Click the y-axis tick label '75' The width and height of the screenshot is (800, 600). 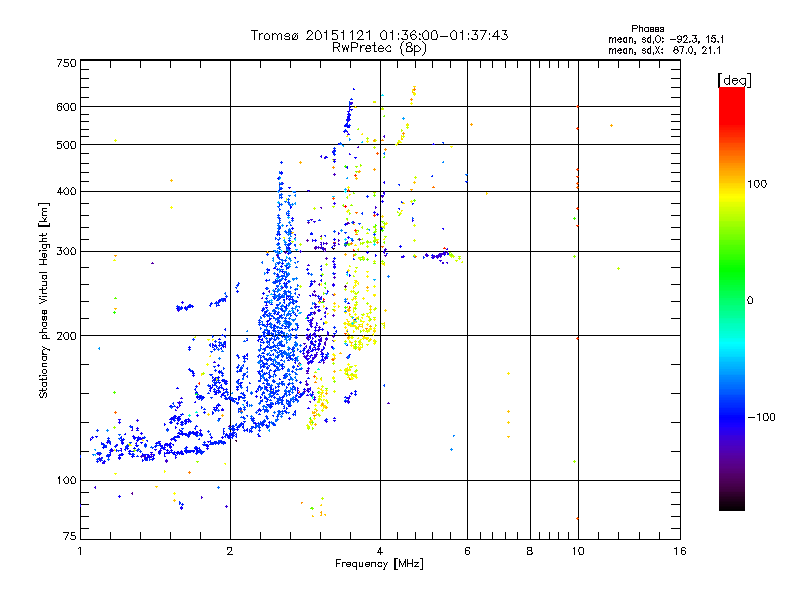point(70,536)
